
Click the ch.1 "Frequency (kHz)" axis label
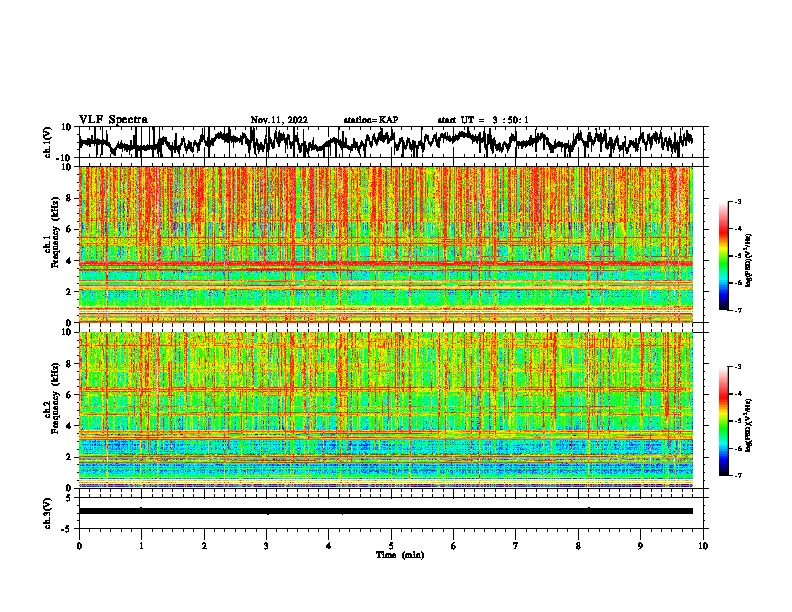pyautogui.click(x=55, y=233)
